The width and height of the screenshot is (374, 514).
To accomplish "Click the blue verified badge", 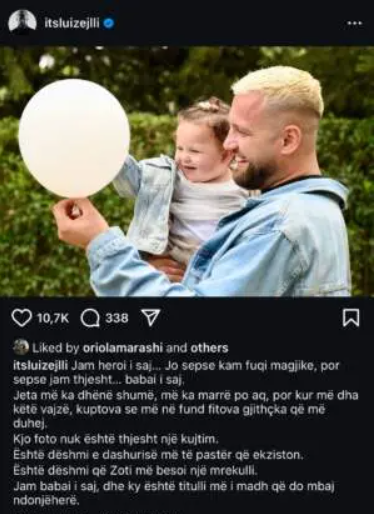I will tap(109, 23).
